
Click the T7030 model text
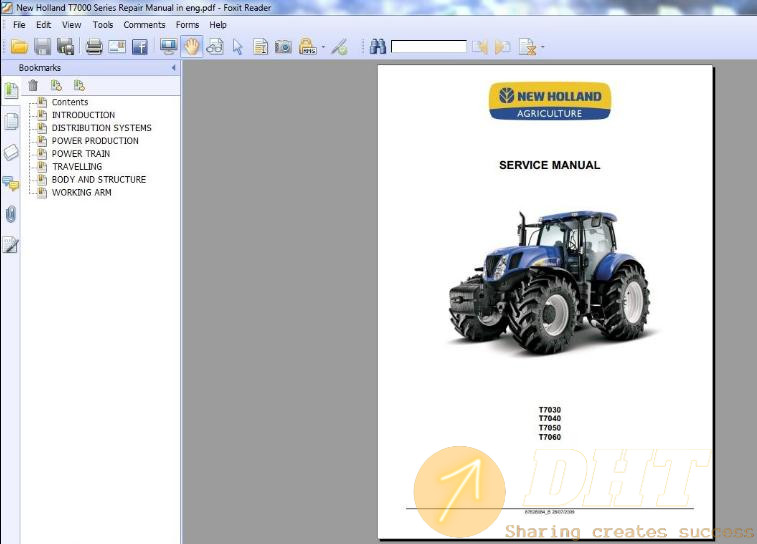[550, 410]
